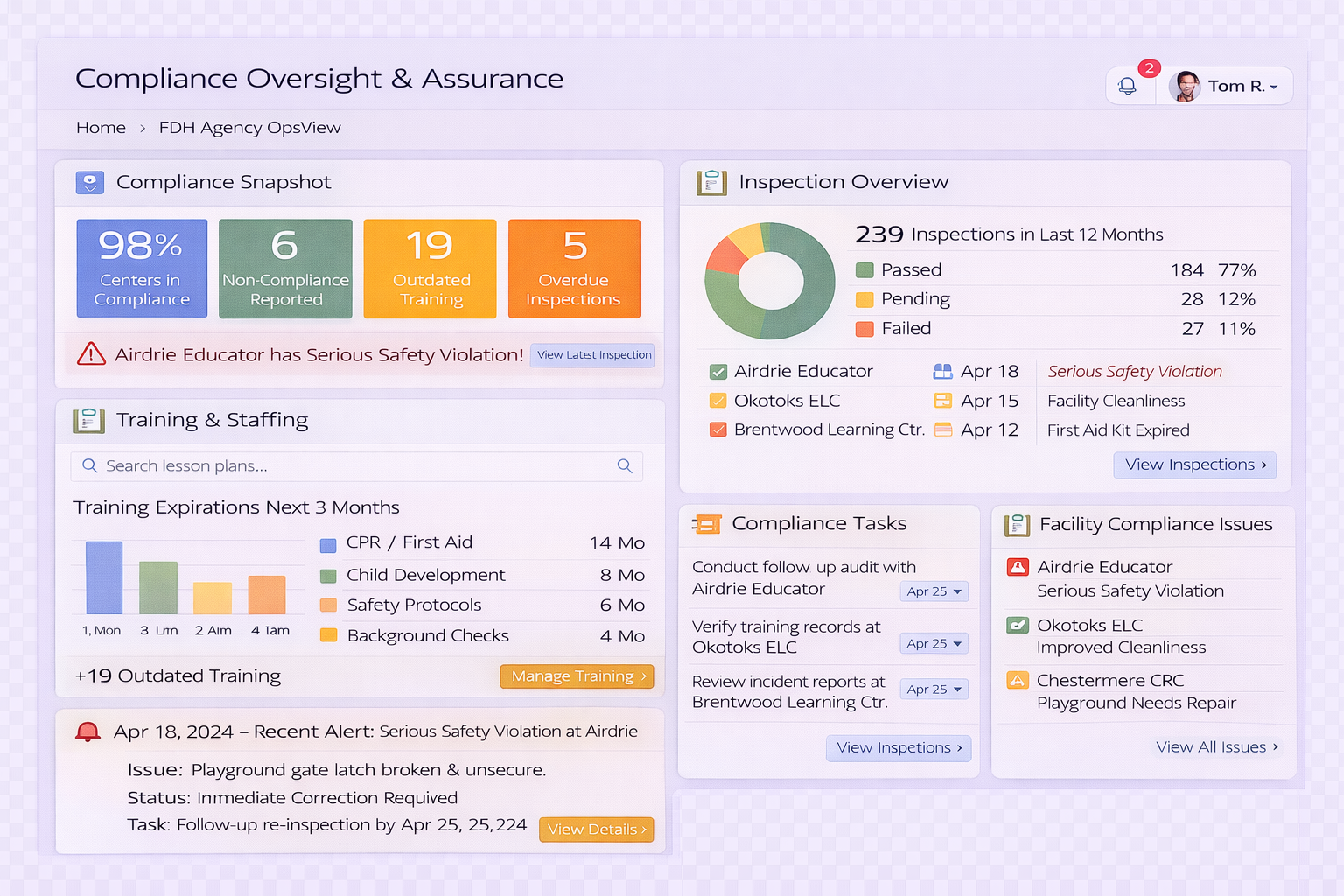This screenshot has height=896, width=1344.
Task: Click the red Airdrie Educator issue icon
Action: (1018, 567)
